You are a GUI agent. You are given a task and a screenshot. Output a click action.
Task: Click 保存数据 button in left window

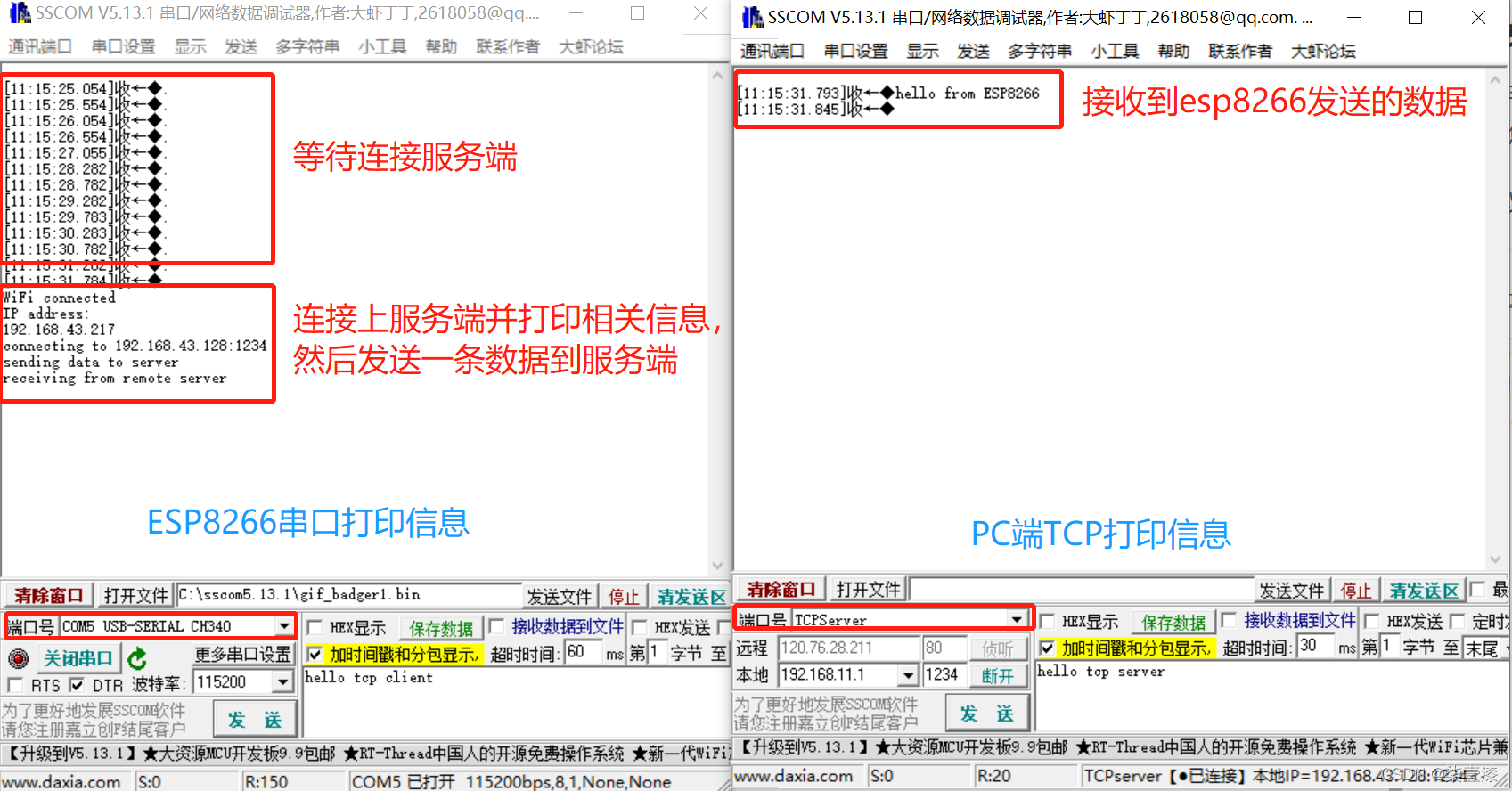coord(440,629)
